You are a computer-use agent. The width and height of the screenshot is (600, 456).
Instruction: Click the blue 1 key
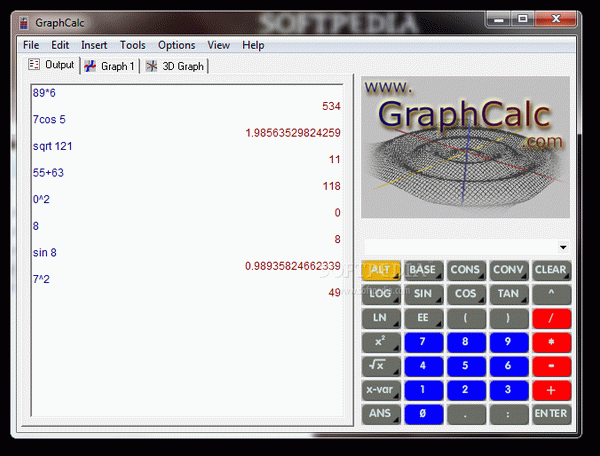click(423, 390)
